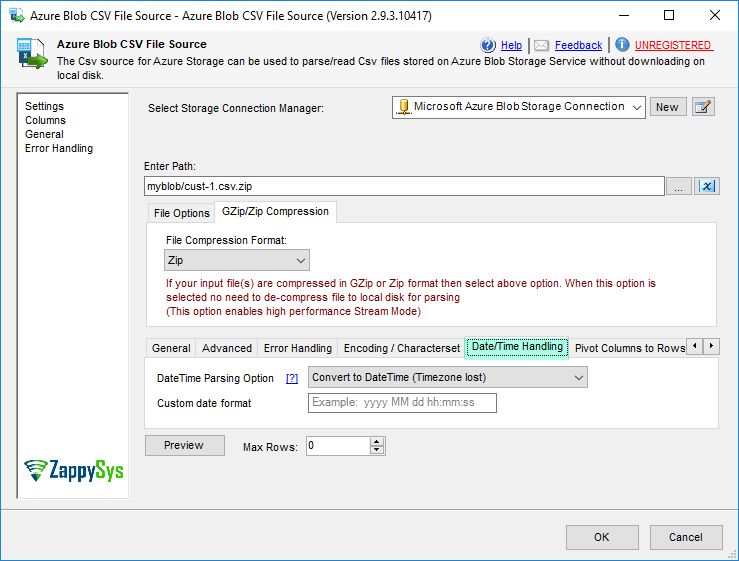Viewport: 739px width, 561px height.
Task: Click the Enter Path input field
Action: pos(404,186)
